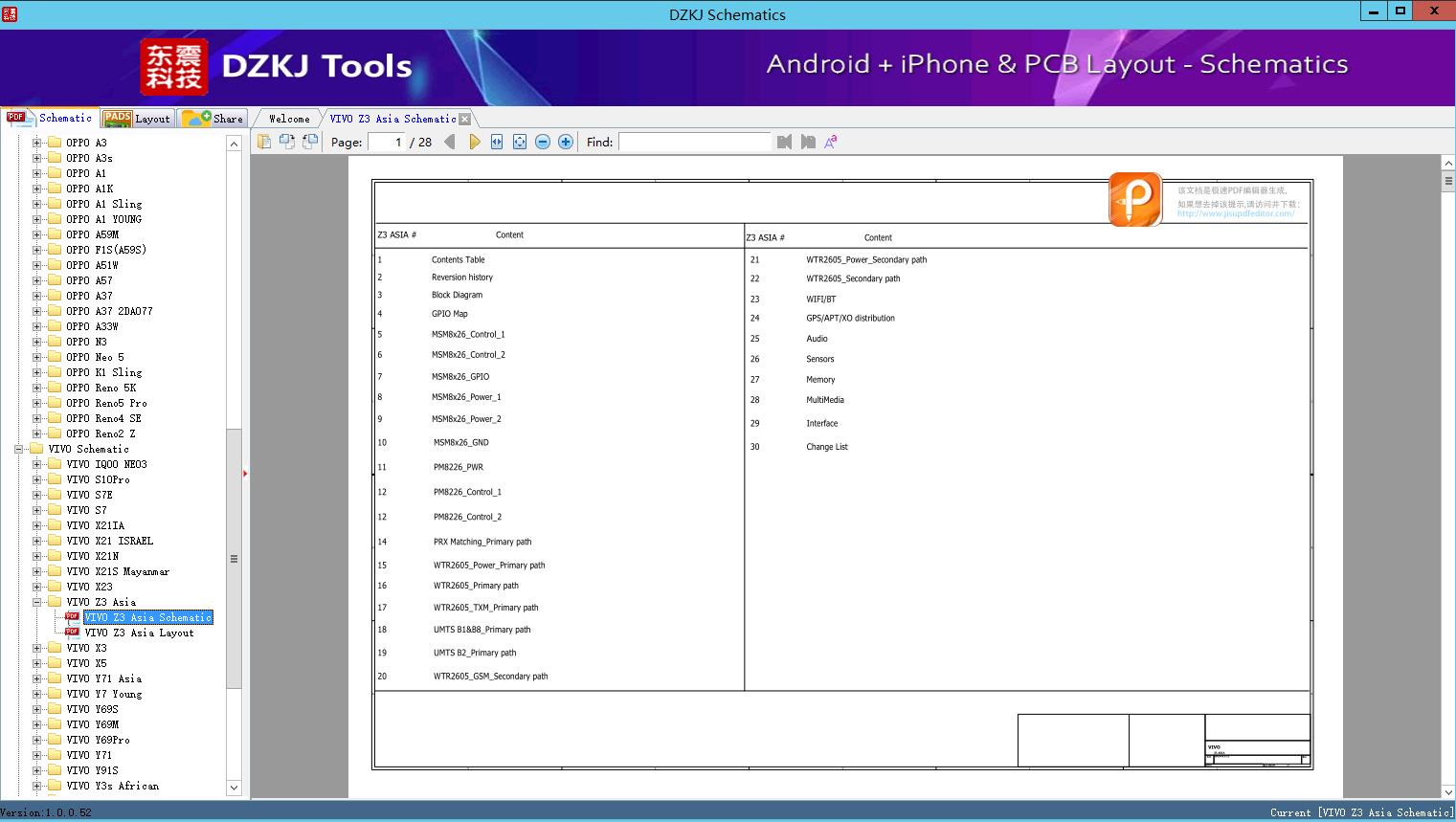Collapse the VIVO Schematic tree node
This screenshot has height=822, width=1456.
(x=18, y=449)
